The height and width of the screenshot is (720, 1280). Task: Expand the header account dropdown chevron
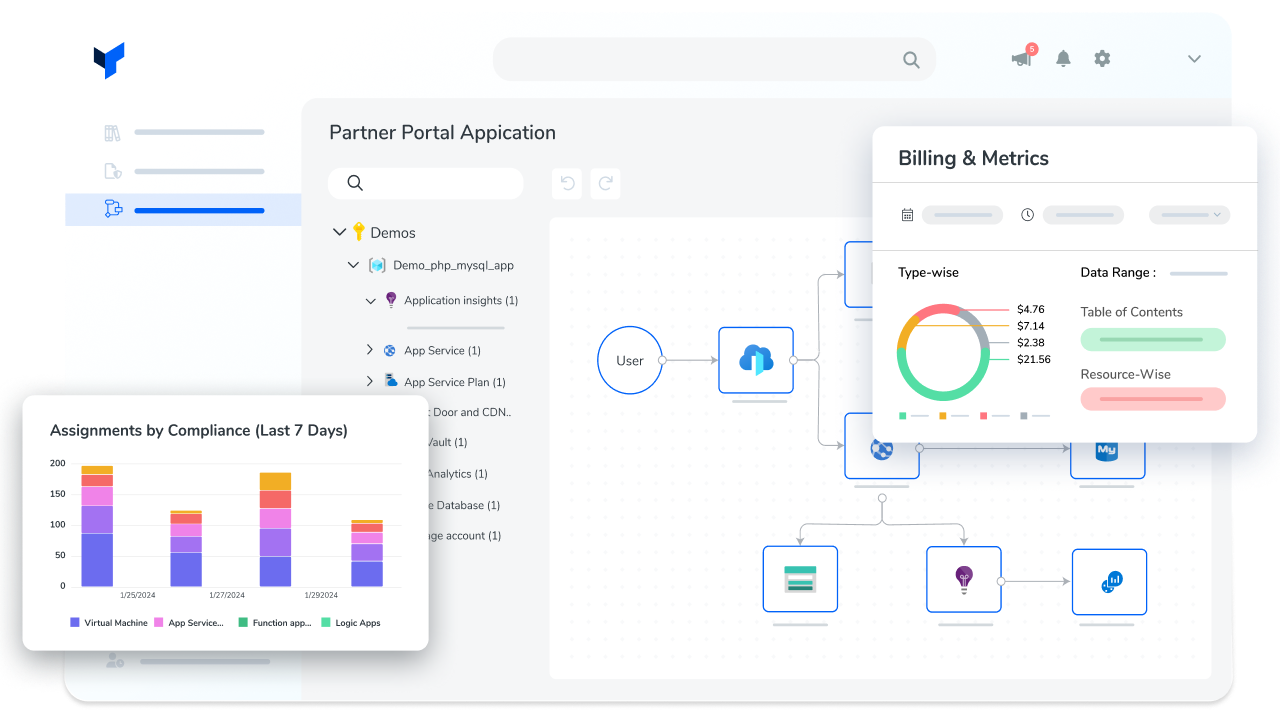coord(1194,59)
